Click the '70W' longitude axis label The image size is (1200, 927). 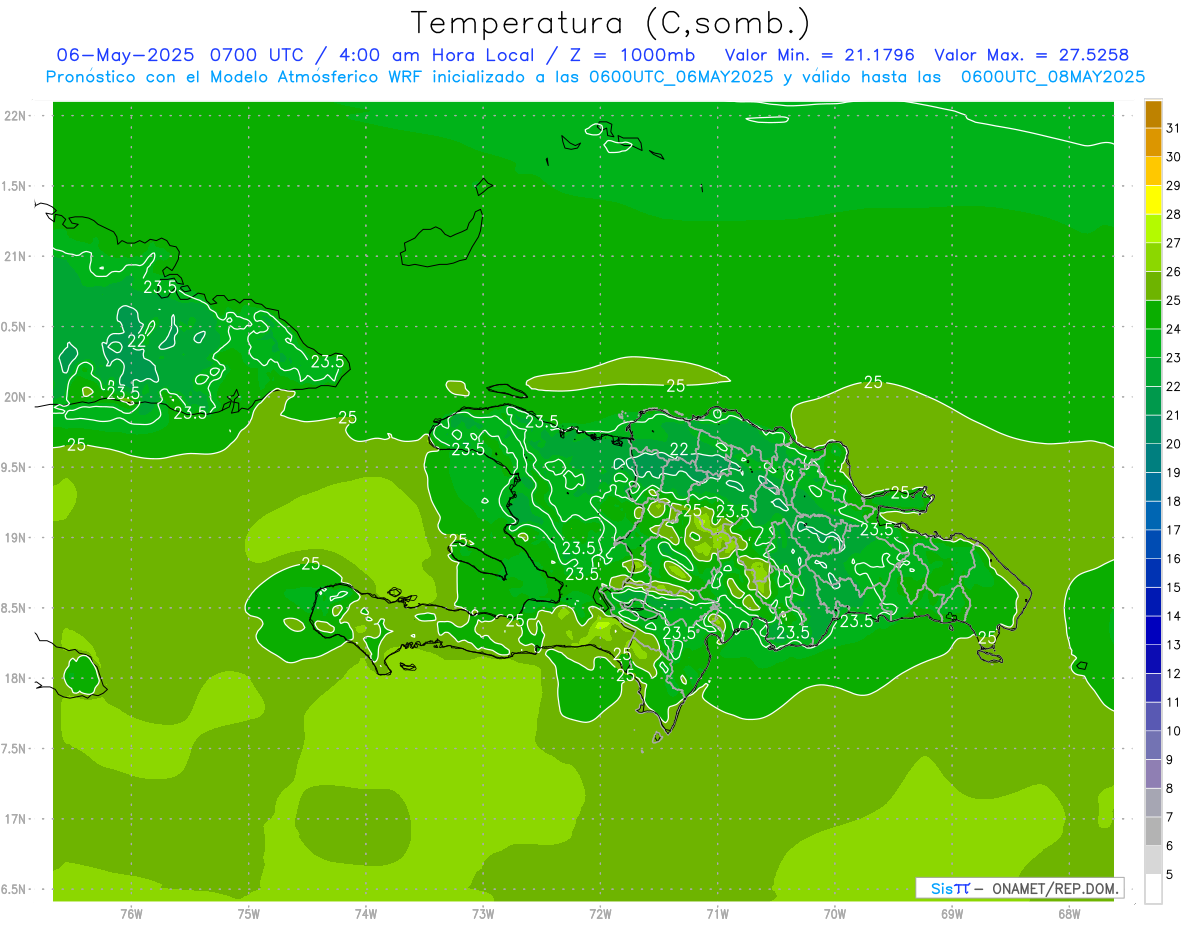835,913
